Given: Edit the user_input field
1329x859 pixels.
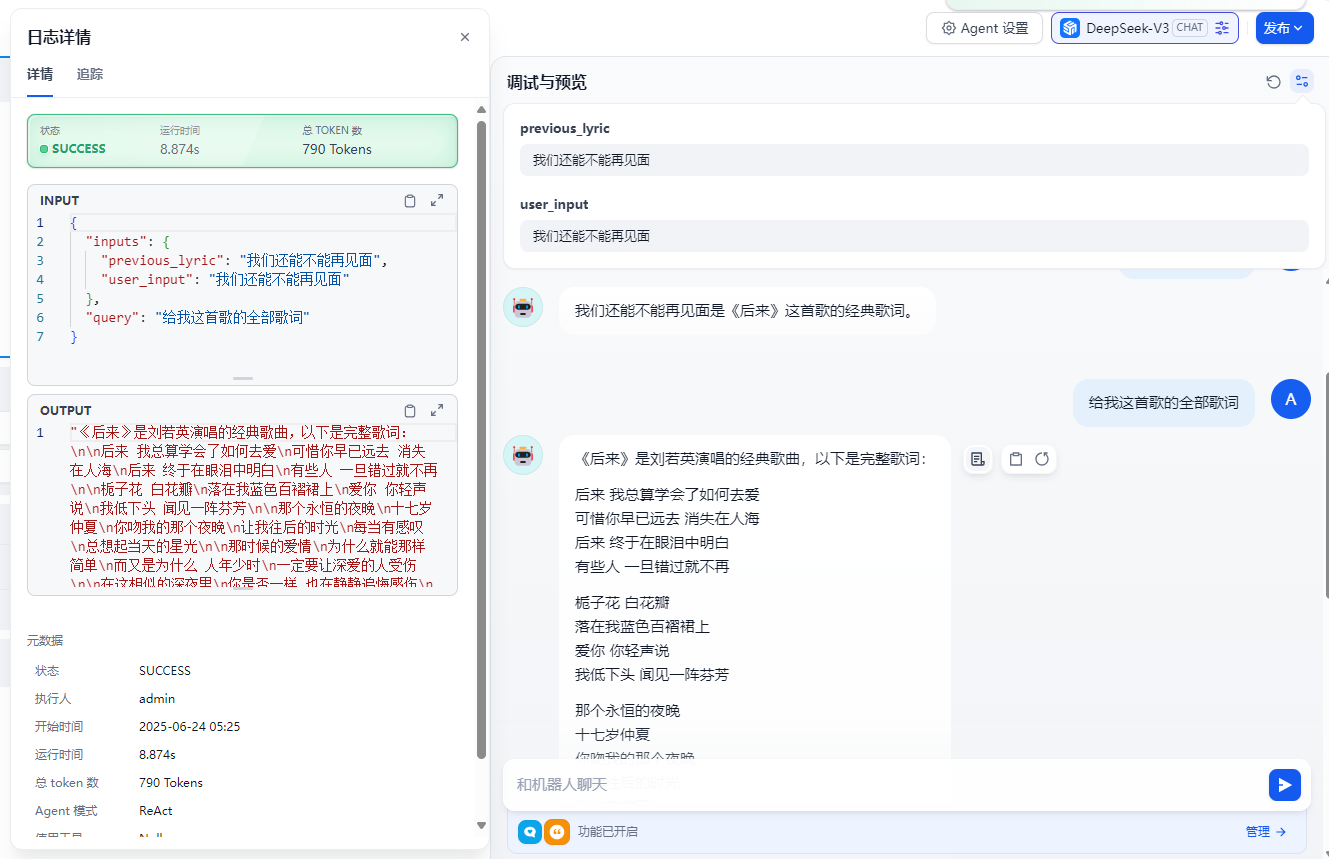Looking at the screenshot, I should pyautogui.click(x=914, y=236).
